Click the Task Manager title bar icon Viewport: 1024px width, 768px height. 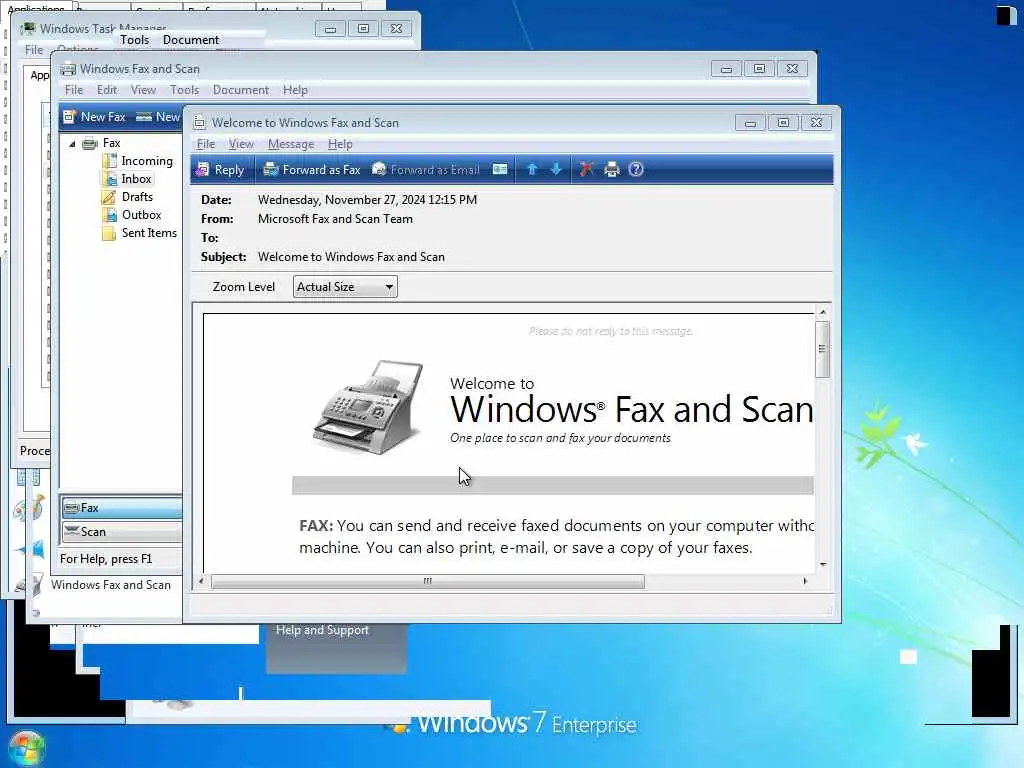pyautogui.click(x=28, y=29)
